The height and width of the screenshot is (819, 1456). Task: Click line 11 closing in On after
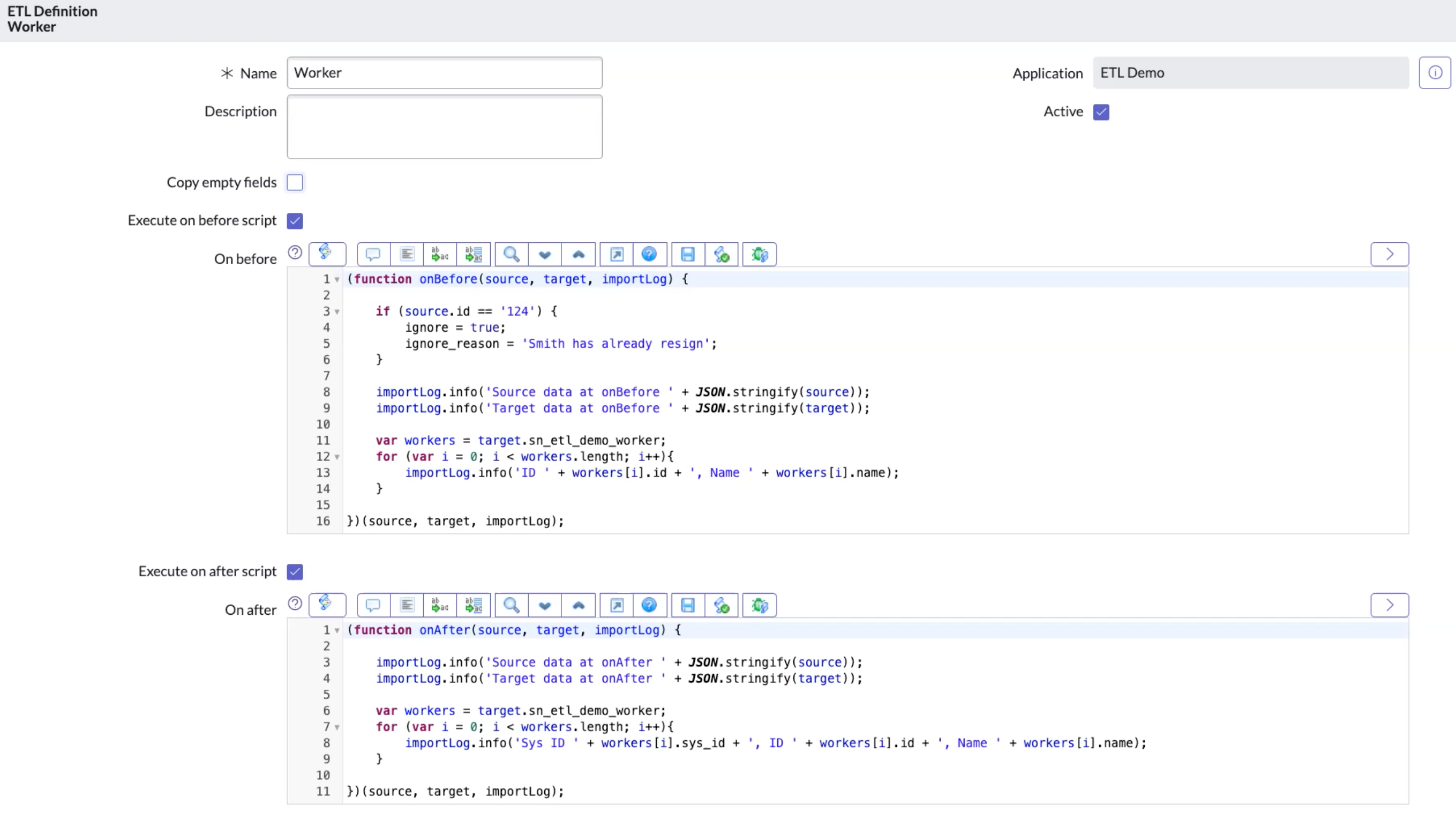click(455, 792)
